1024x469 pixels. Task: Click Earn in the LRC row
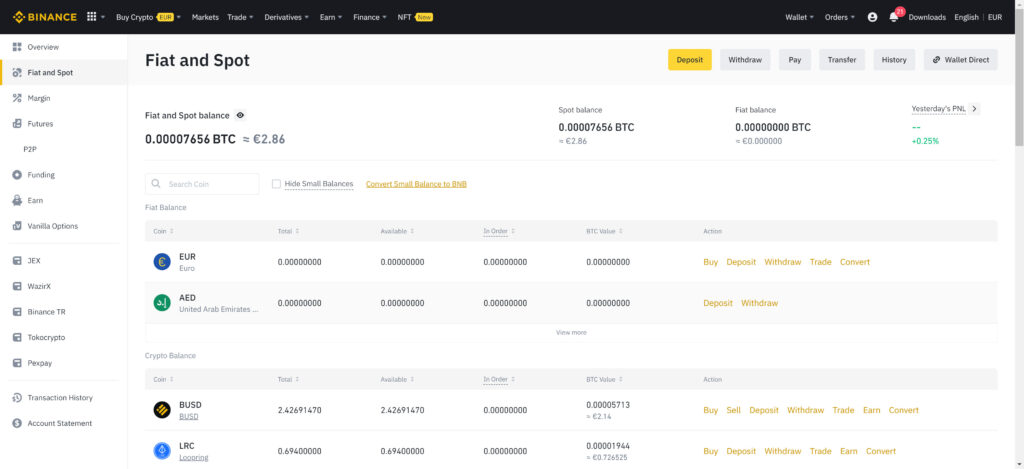point(849,451)
